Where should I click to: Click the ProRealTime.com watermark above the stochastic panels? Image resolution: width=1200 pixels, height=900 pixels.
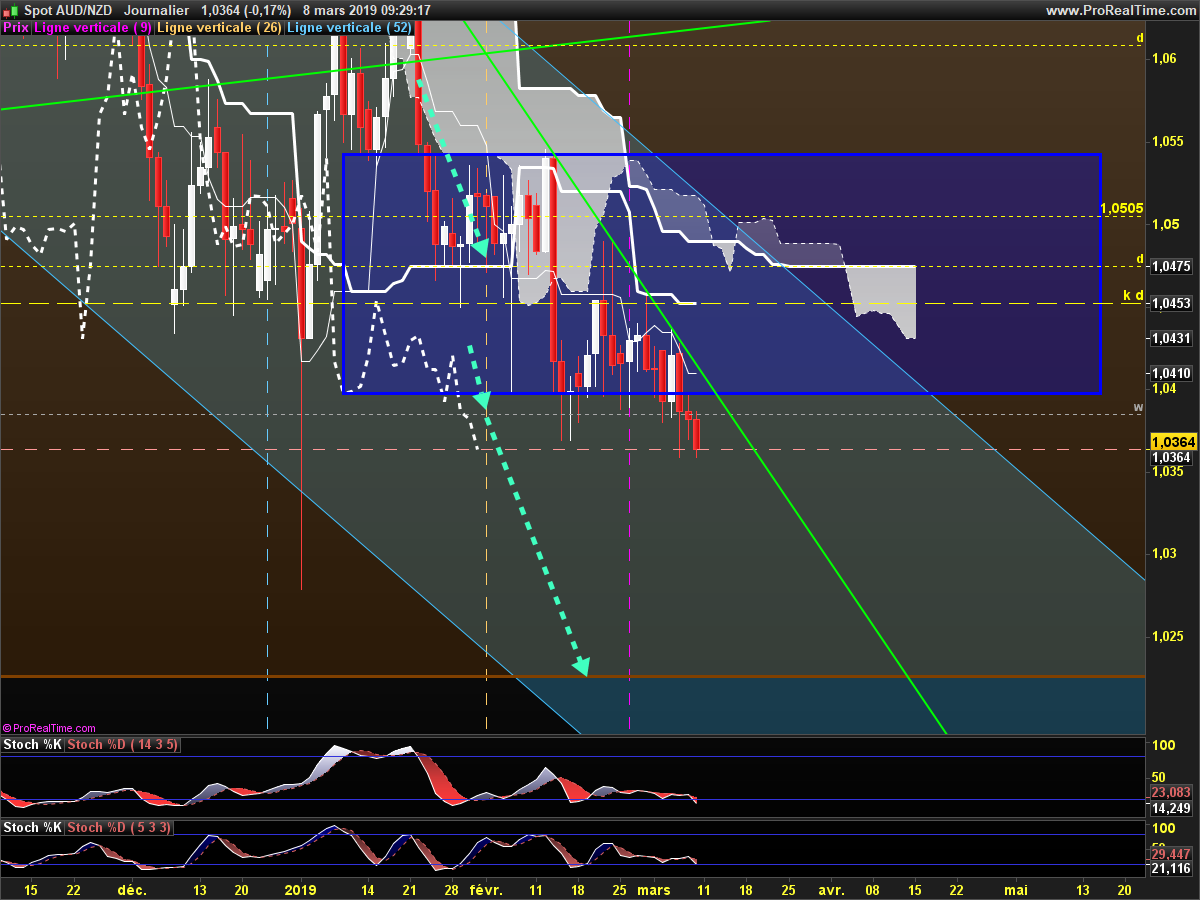(50, 728)
